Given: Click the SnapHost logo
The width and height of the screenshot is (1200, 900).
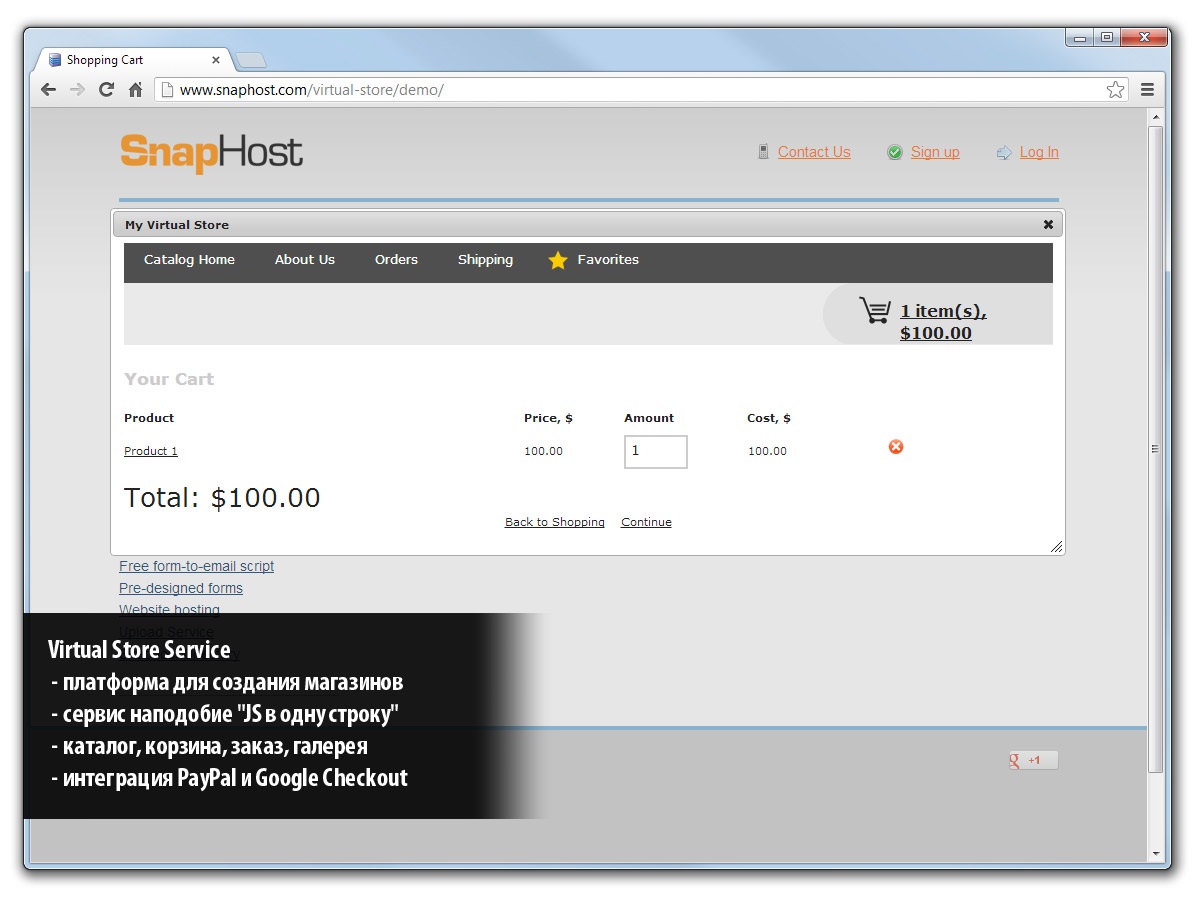Looking at the screenshot, I should coord(211,153).
